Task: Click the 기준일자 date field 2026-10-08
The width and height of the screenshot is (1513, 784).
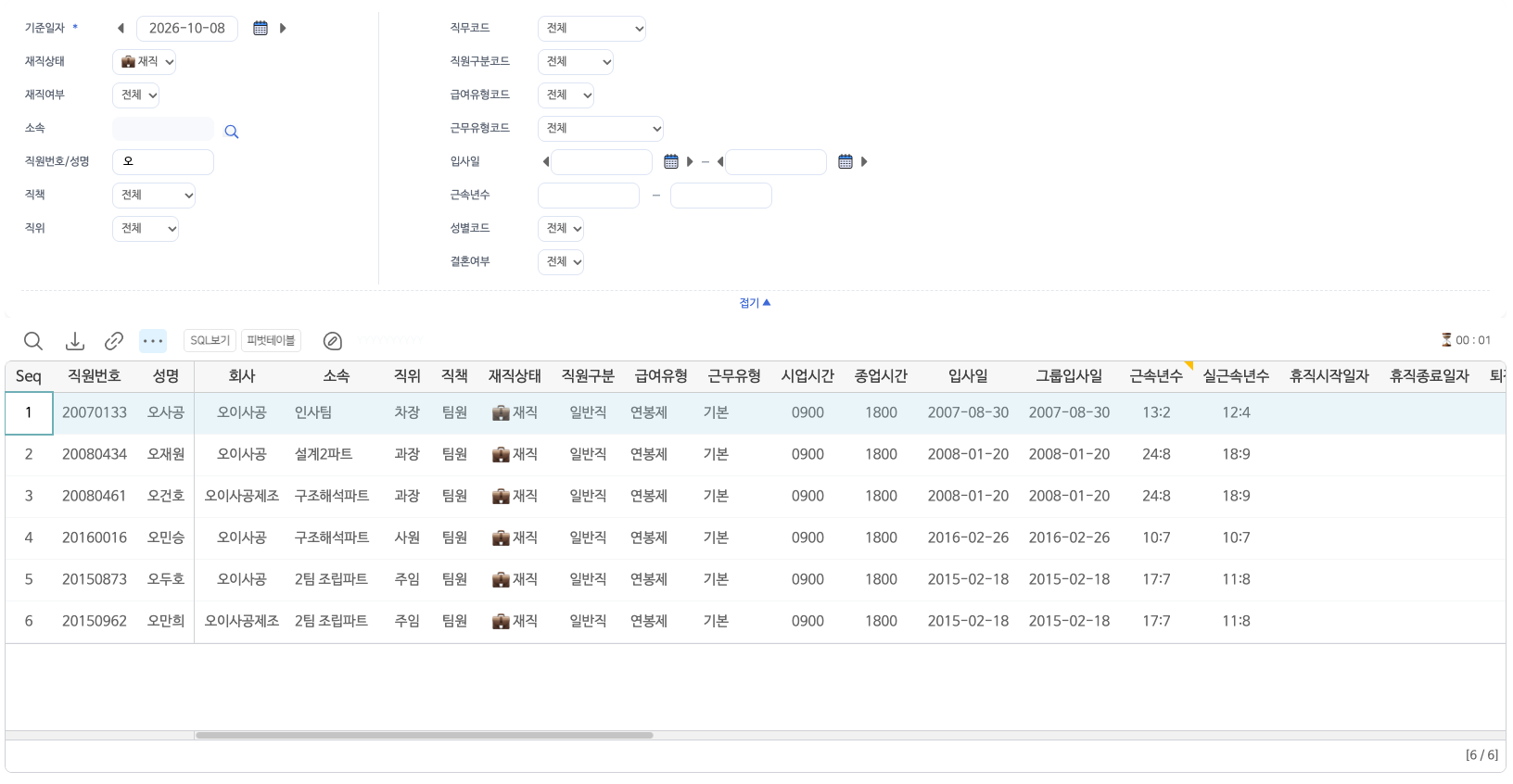Action: pos(187,29)
